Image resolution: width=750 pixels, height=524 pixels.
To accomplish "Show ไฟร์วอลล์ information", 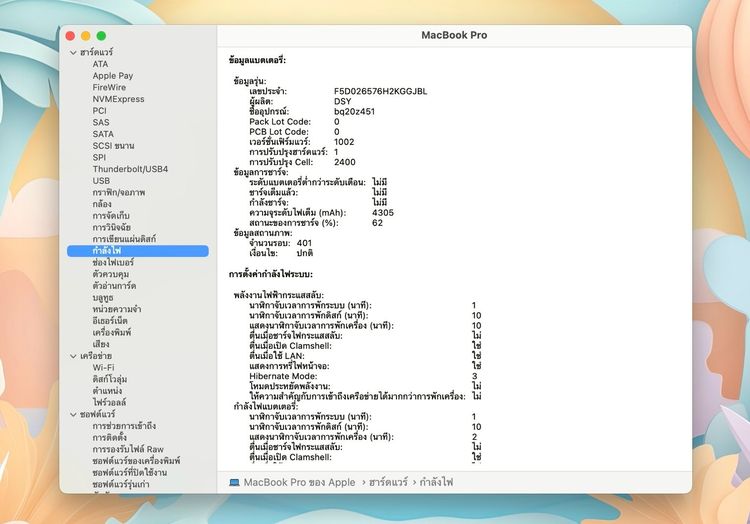I will pos(109,403).
